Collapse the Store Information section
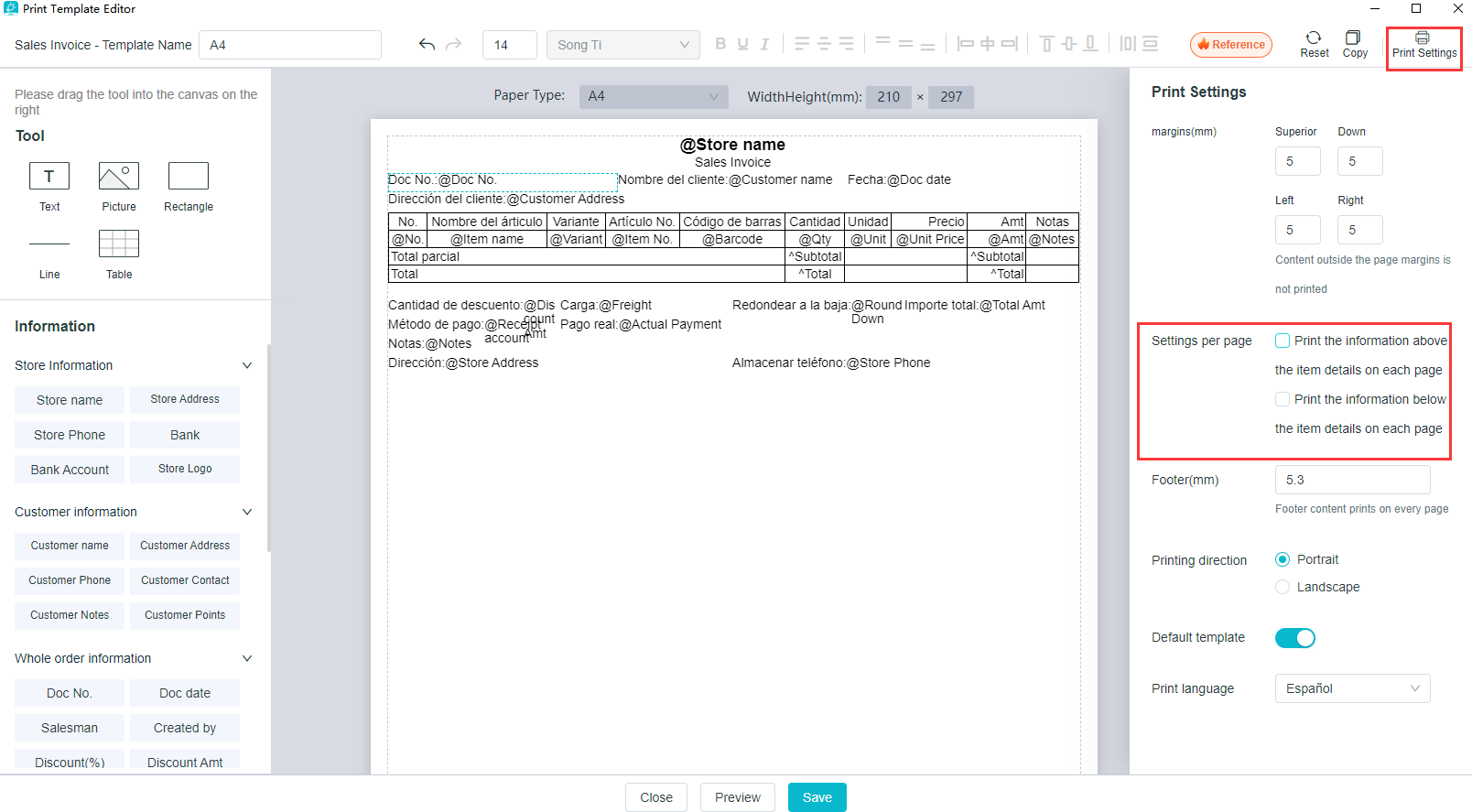The width and height of the screenshot is (1472, 812). [x=246, y=365]
